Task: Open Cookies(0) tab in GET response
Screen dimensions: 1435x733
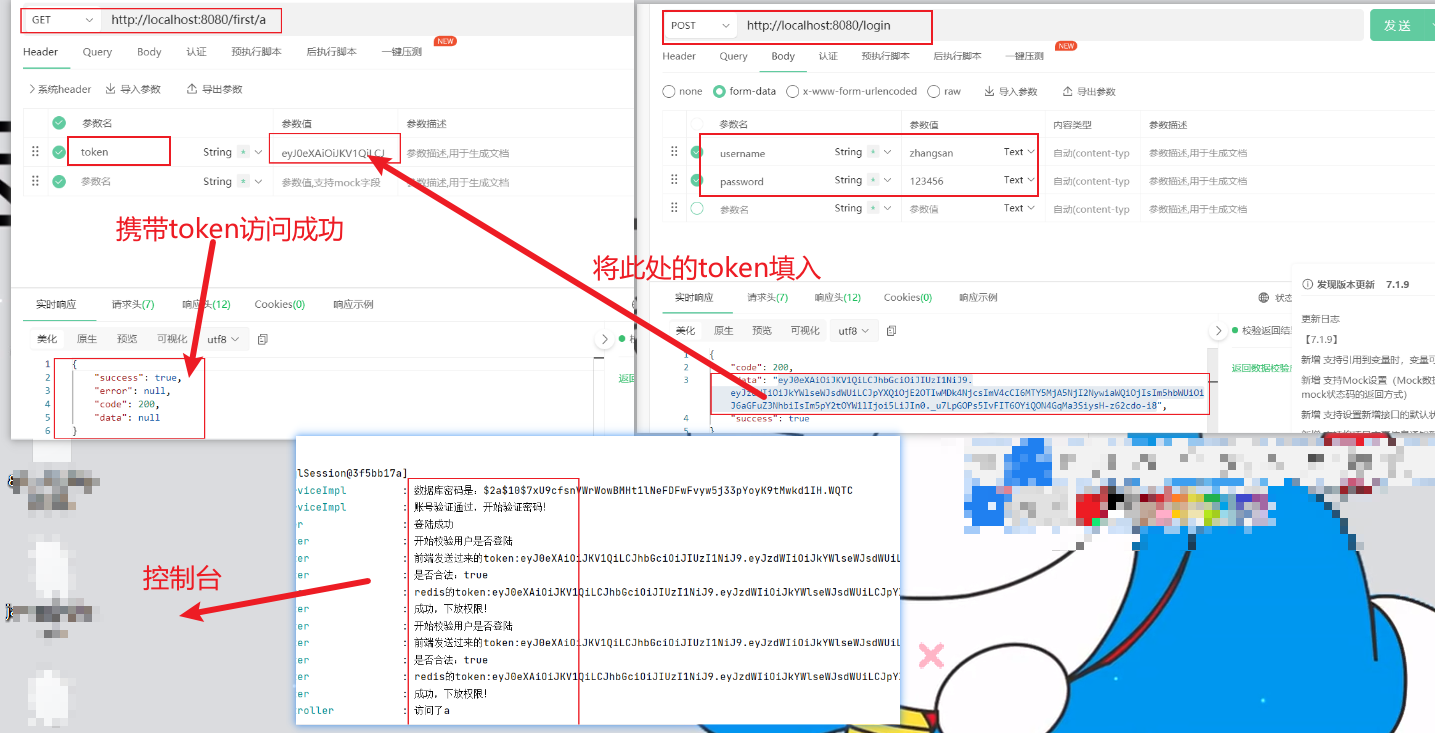Action: click(280, 304)
